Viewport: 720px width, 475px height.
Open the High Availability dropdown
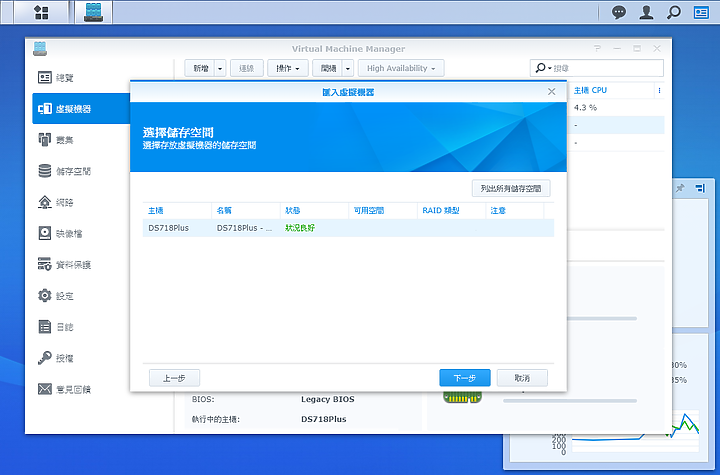[401, 68]
